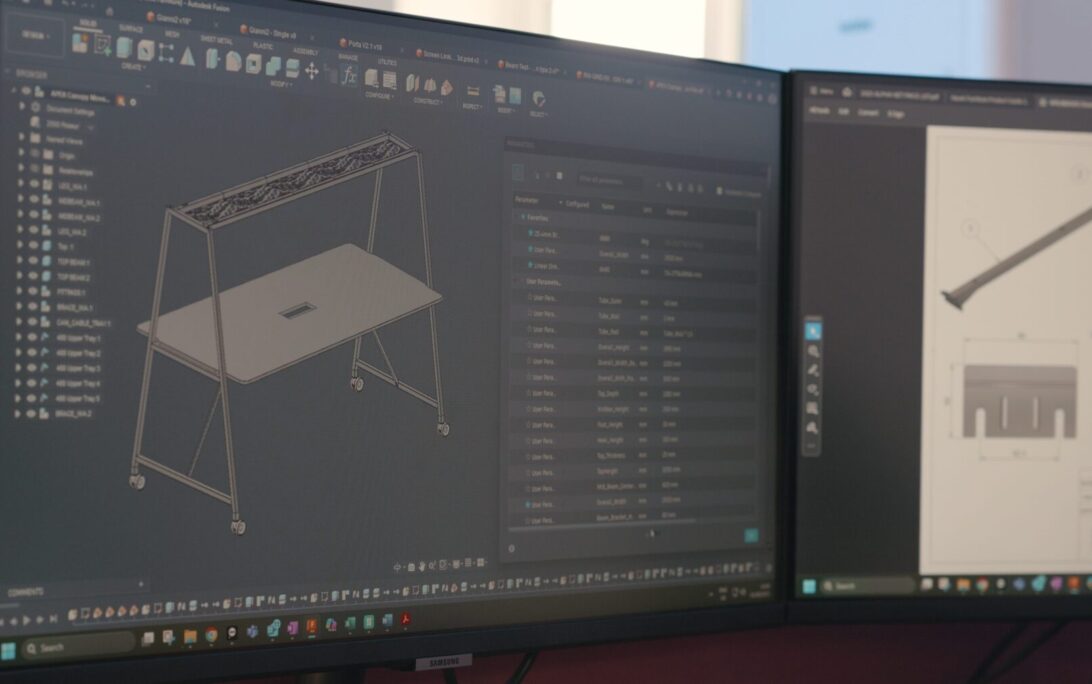Screen dimensions: 1092x684
Task: Click the Parameter column header
Action: (528, 200)
